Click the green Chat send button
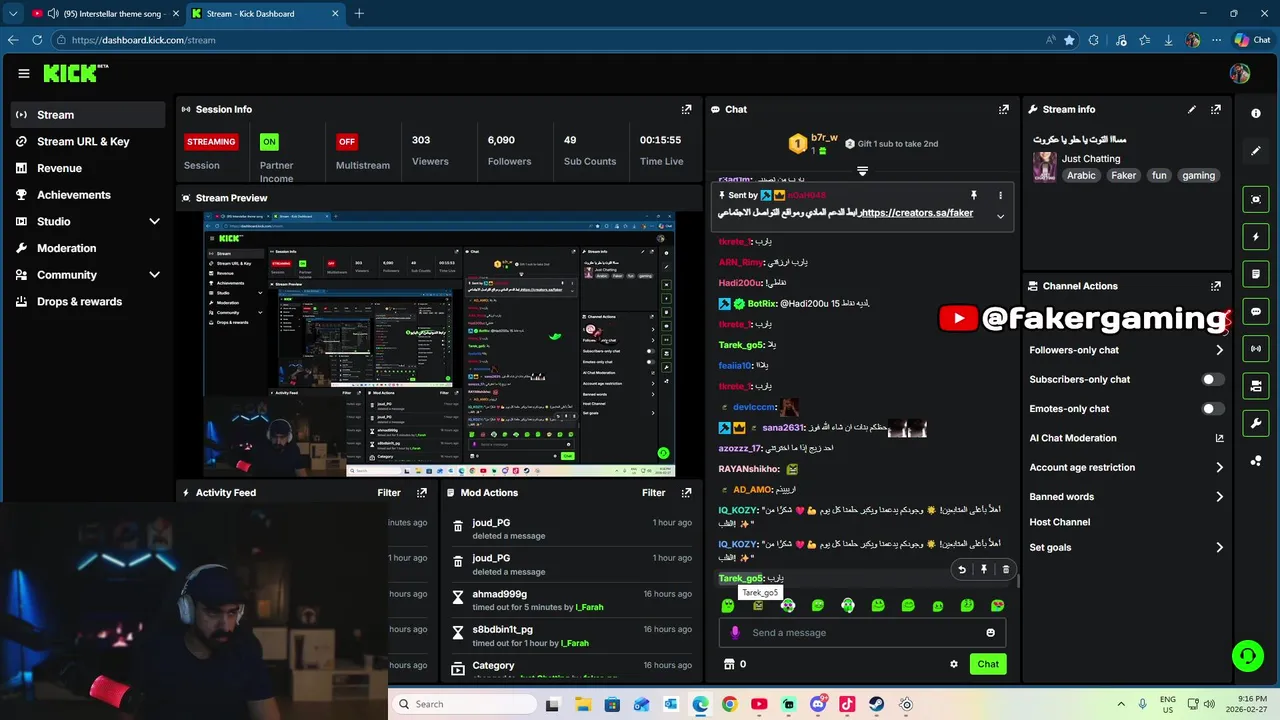This screenshot has width=1280, height=720. pos(988,664)
